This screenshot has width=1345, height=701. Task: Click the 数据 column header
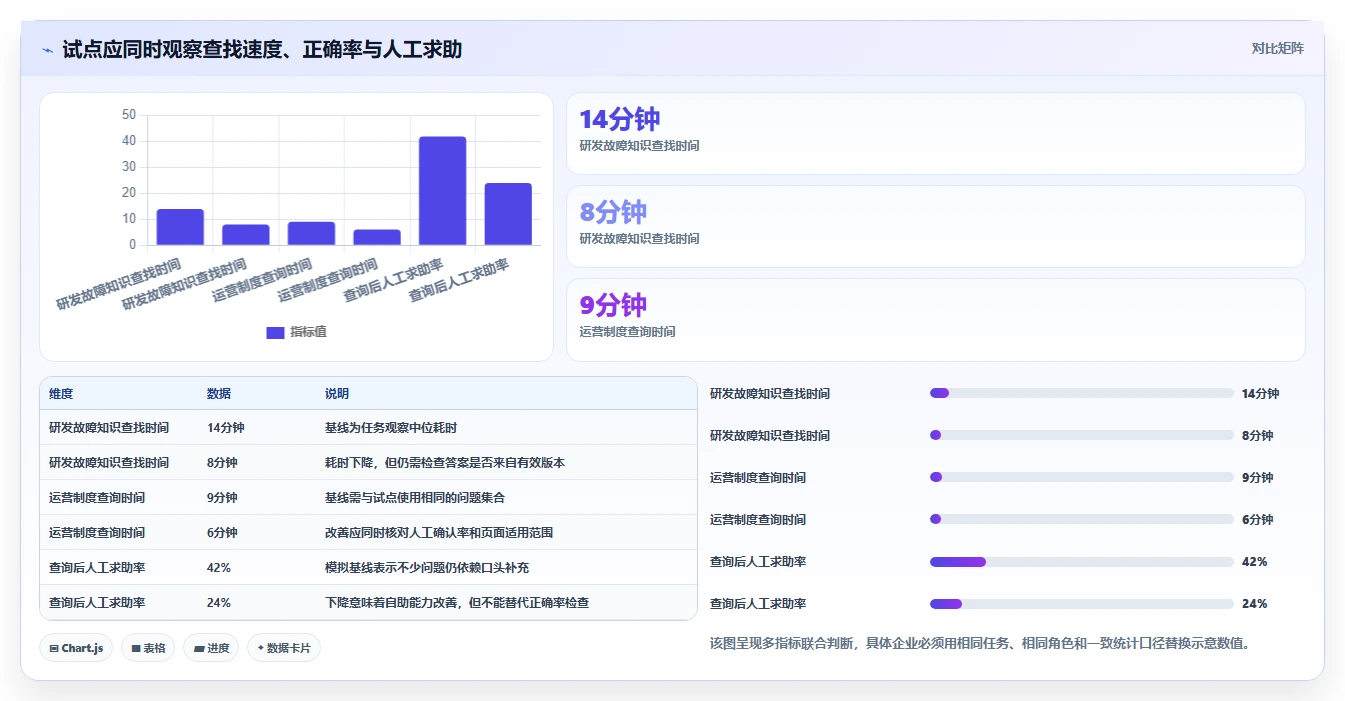click(x=219, y=394)
